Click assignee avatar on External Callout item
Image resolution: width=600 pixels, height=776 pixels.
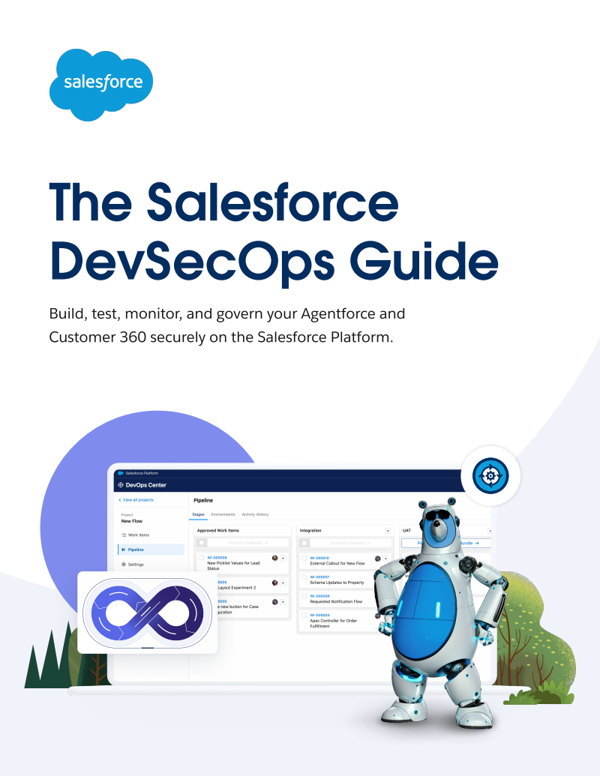point(378,559)
